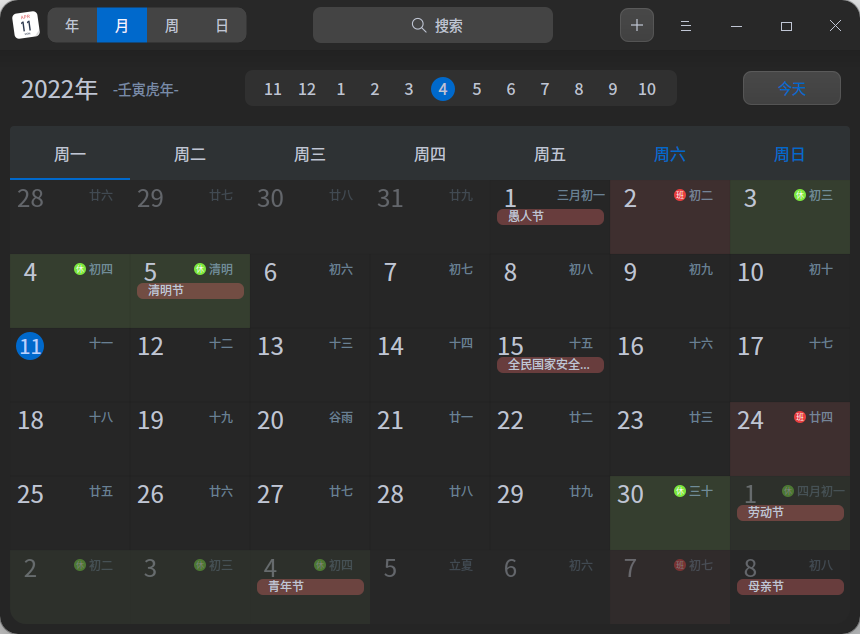Open the 清明节 event on April 5

coord(190,291)
